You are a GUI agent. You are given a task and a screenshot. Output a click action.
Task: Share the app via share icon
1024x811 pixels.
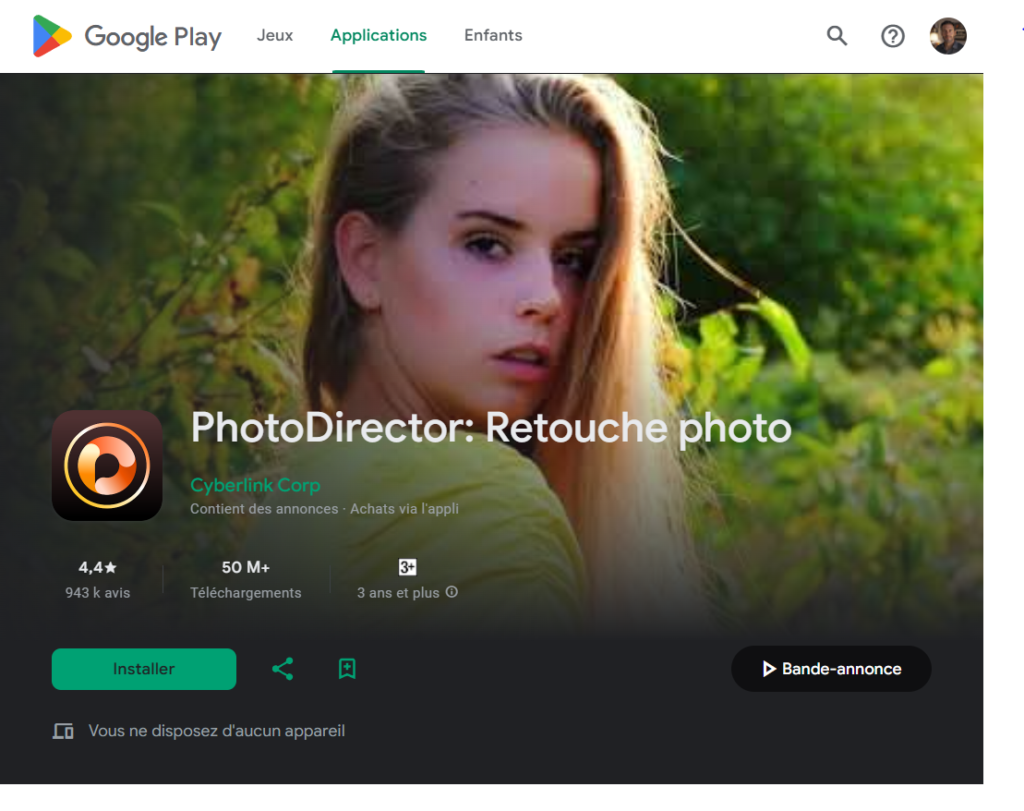click(282, 669)
